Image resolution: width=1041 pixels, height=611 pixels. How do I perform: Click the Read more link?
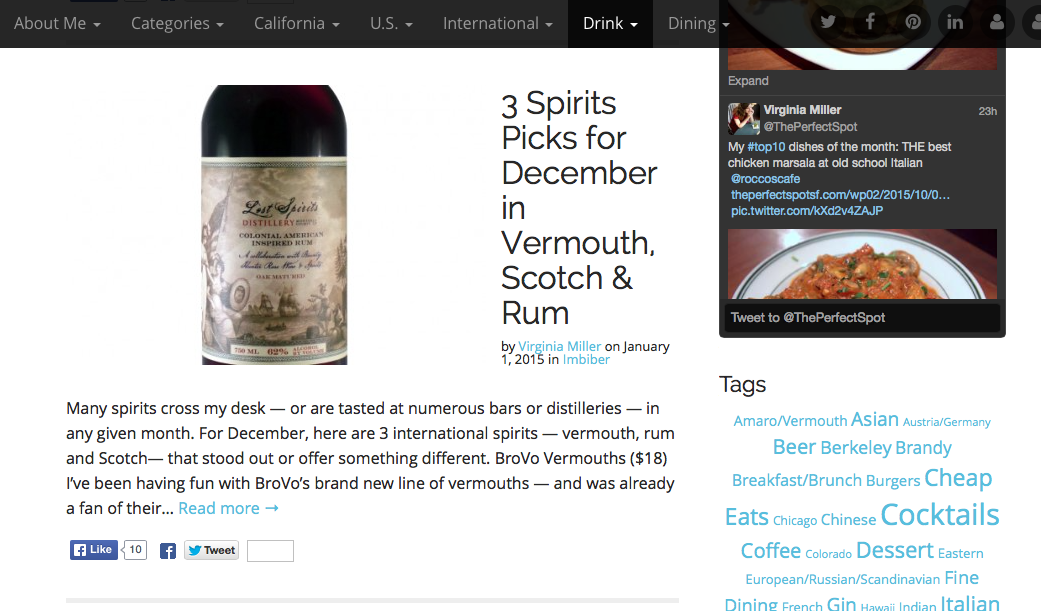click(228, 509)
